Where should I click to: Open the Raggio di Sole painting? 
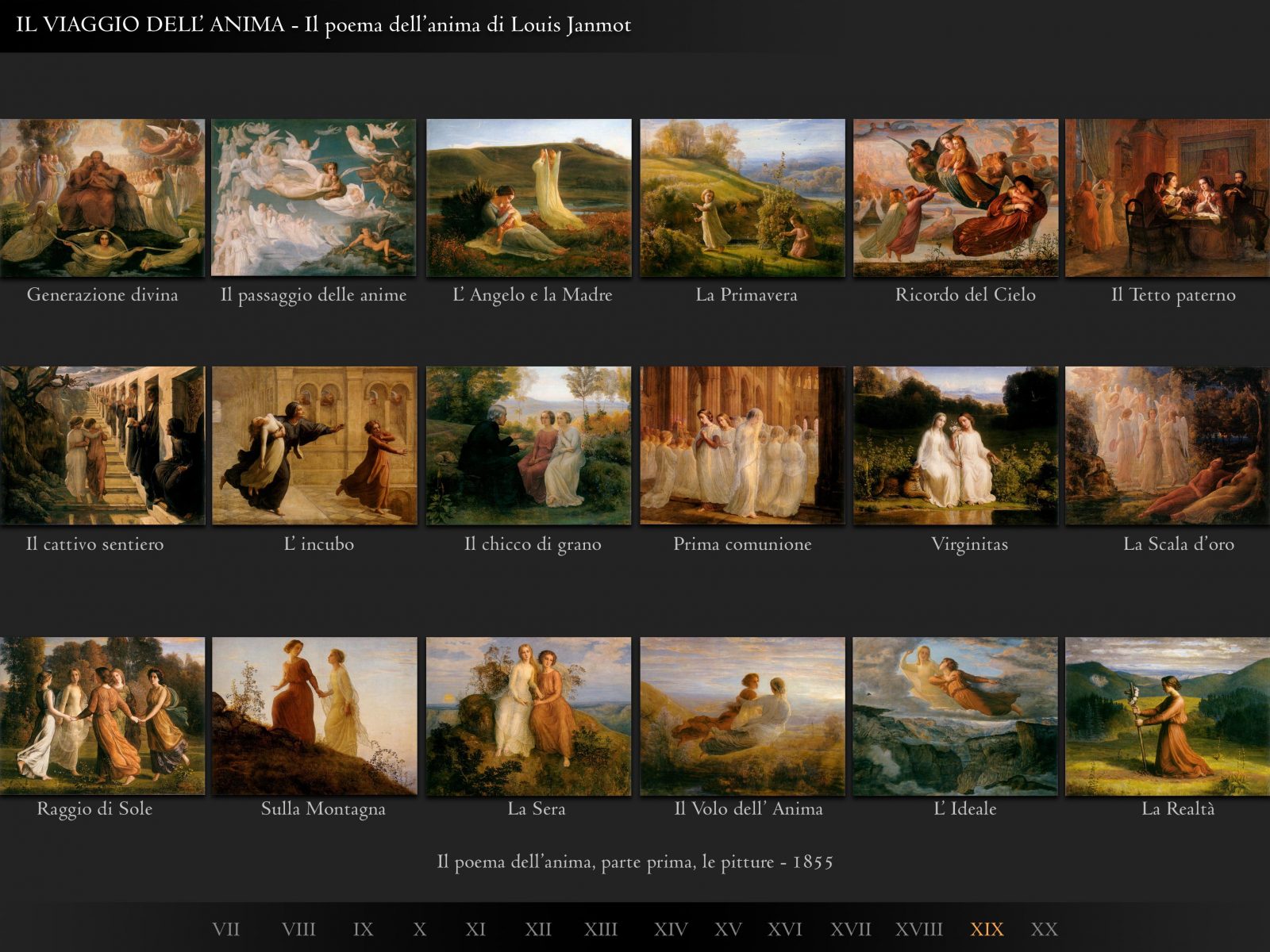[102, 716]
